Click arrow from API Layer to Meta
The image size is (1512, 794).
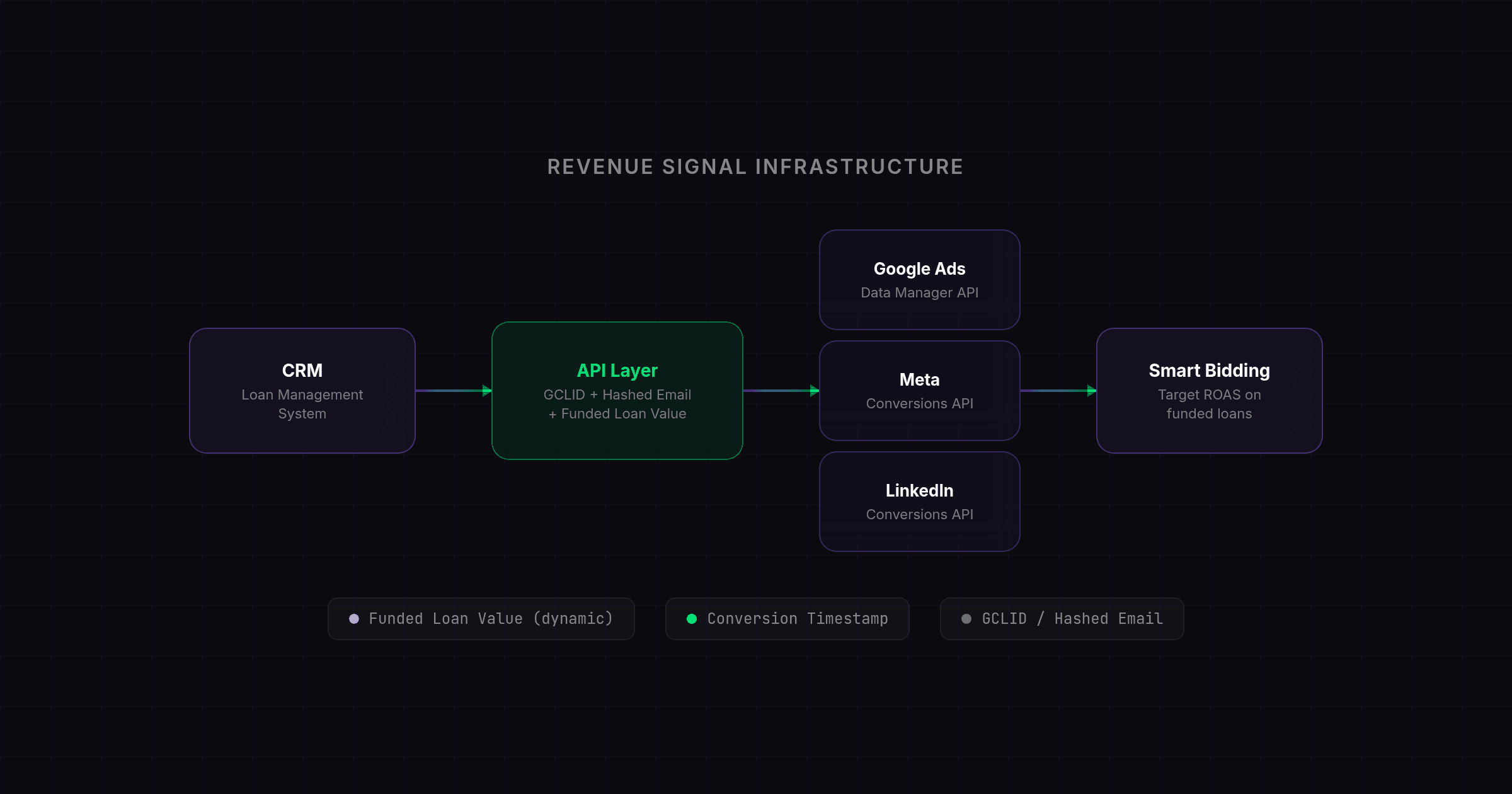point(781,391)
